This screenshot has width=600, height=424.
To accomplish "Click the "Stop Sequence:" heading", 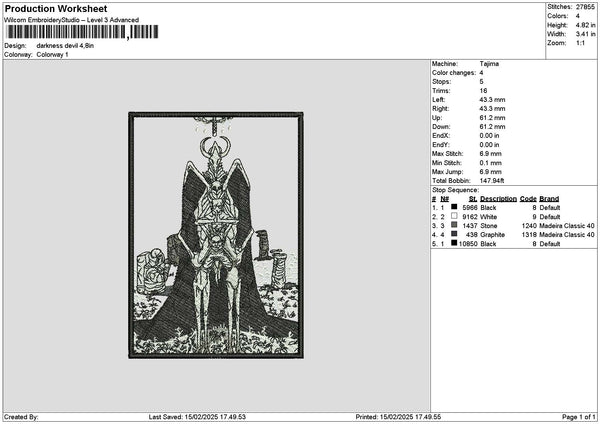I will click(455, 190).
